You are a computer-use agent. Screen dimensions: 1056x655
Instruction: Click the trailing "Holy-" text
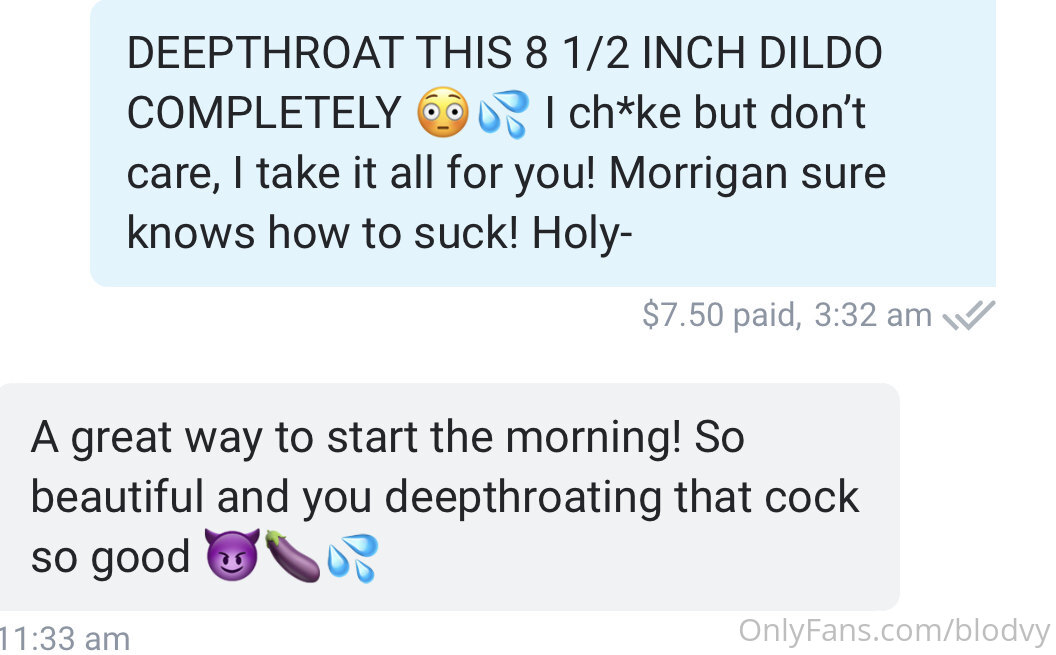point(582,234)
